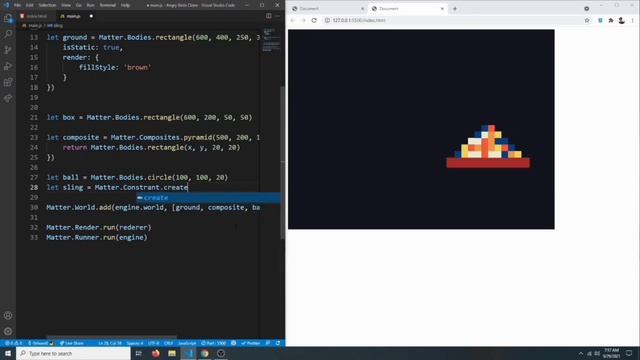The image size is (640, 360).
Task: Change the CRLF end-of-line setting
Action: tap(168, 343)
